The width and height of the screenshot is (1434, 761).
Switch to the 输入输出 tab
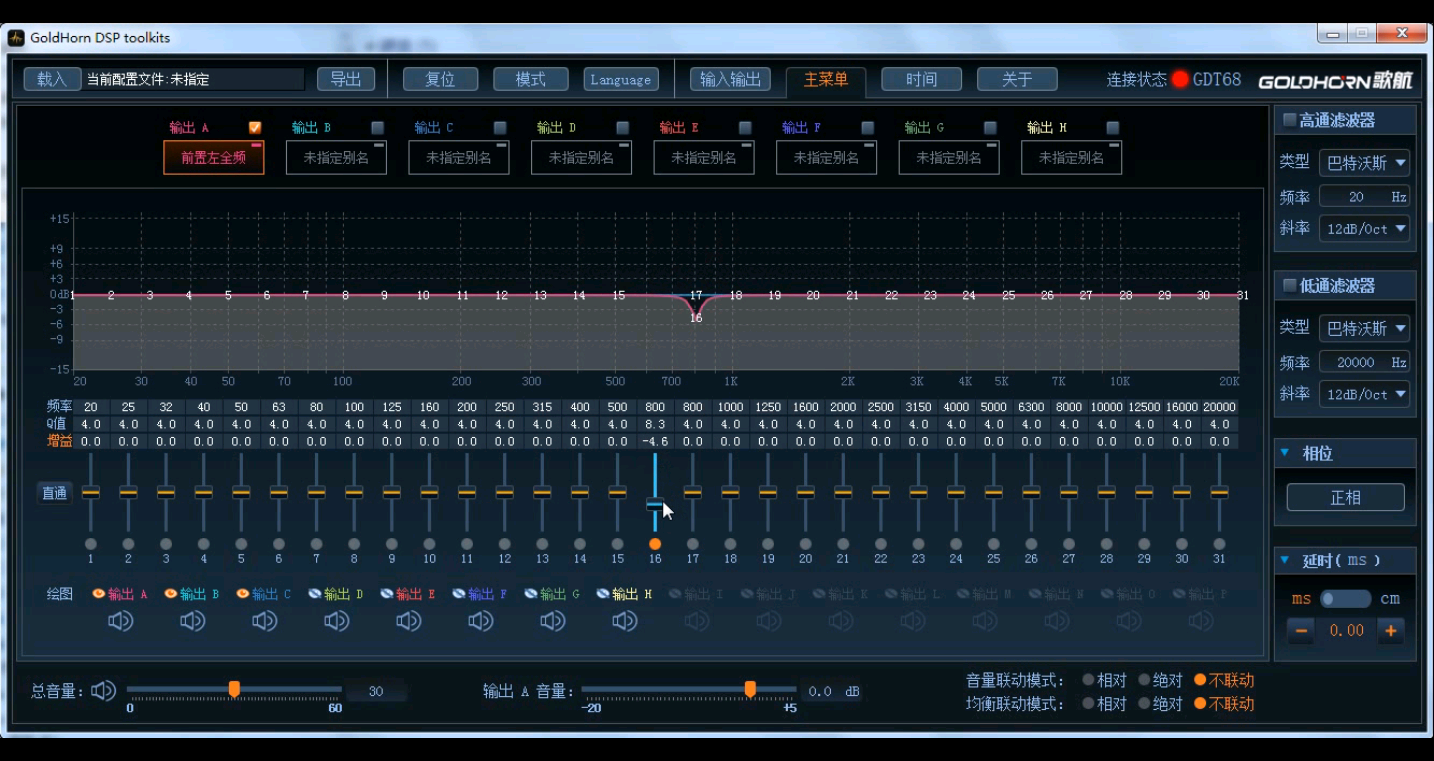click(x=730, y=80)
